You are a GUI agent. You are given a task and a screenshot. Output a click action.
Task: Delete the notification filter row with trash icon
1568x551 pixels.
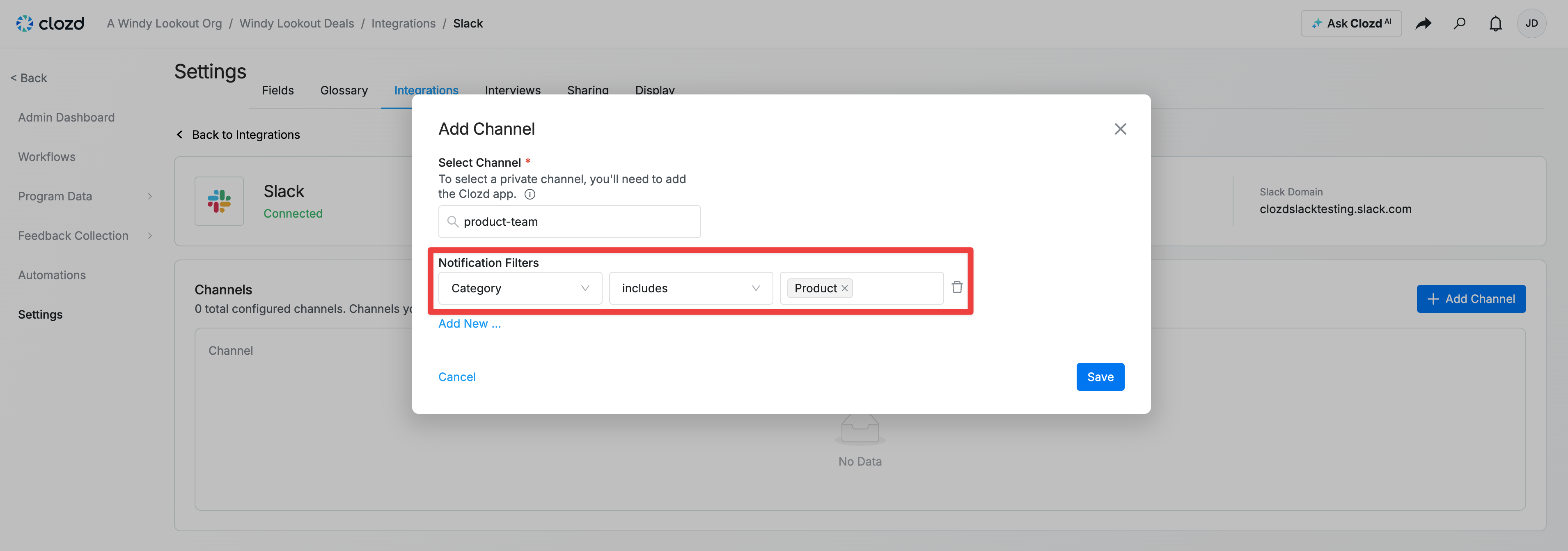[956, 287]
